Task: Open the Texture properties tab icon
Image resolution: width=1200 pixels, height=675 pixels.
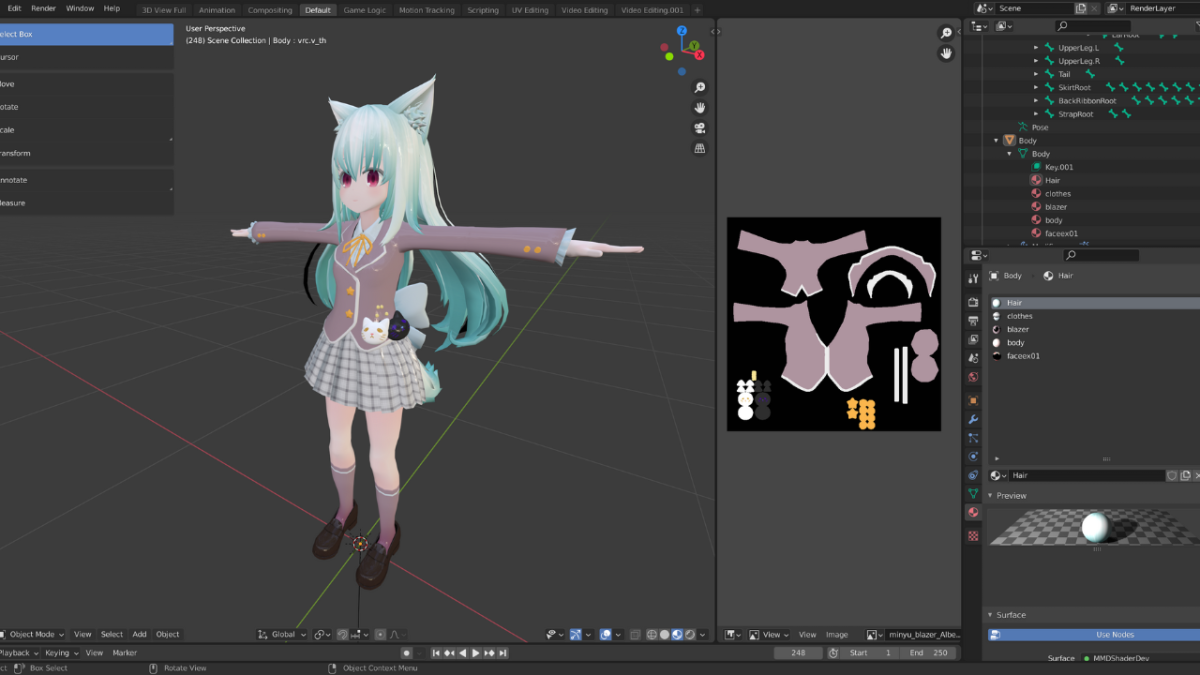Action: [x=973, y=536]
